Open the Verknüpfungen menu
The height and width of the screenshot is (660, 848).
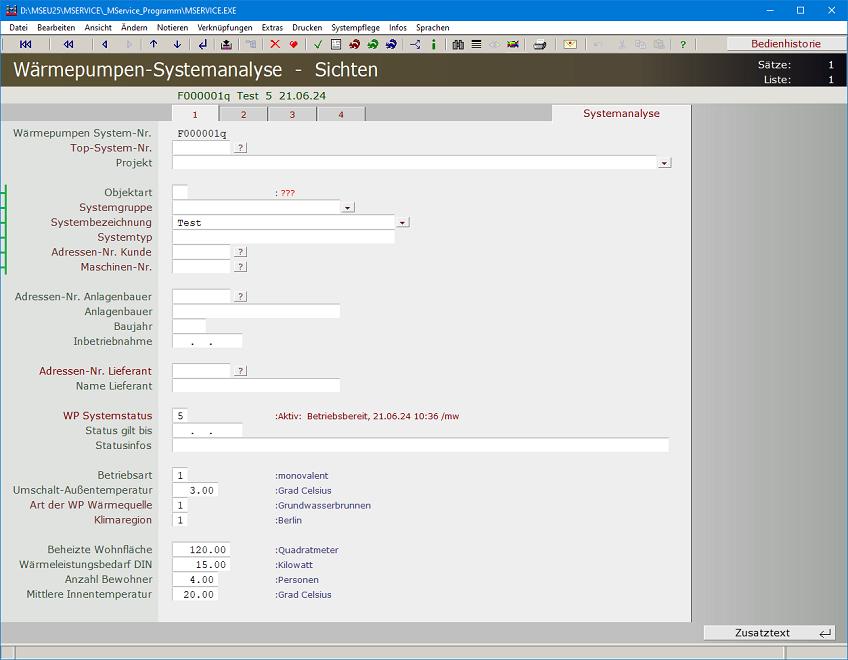[x=225, y=28]
